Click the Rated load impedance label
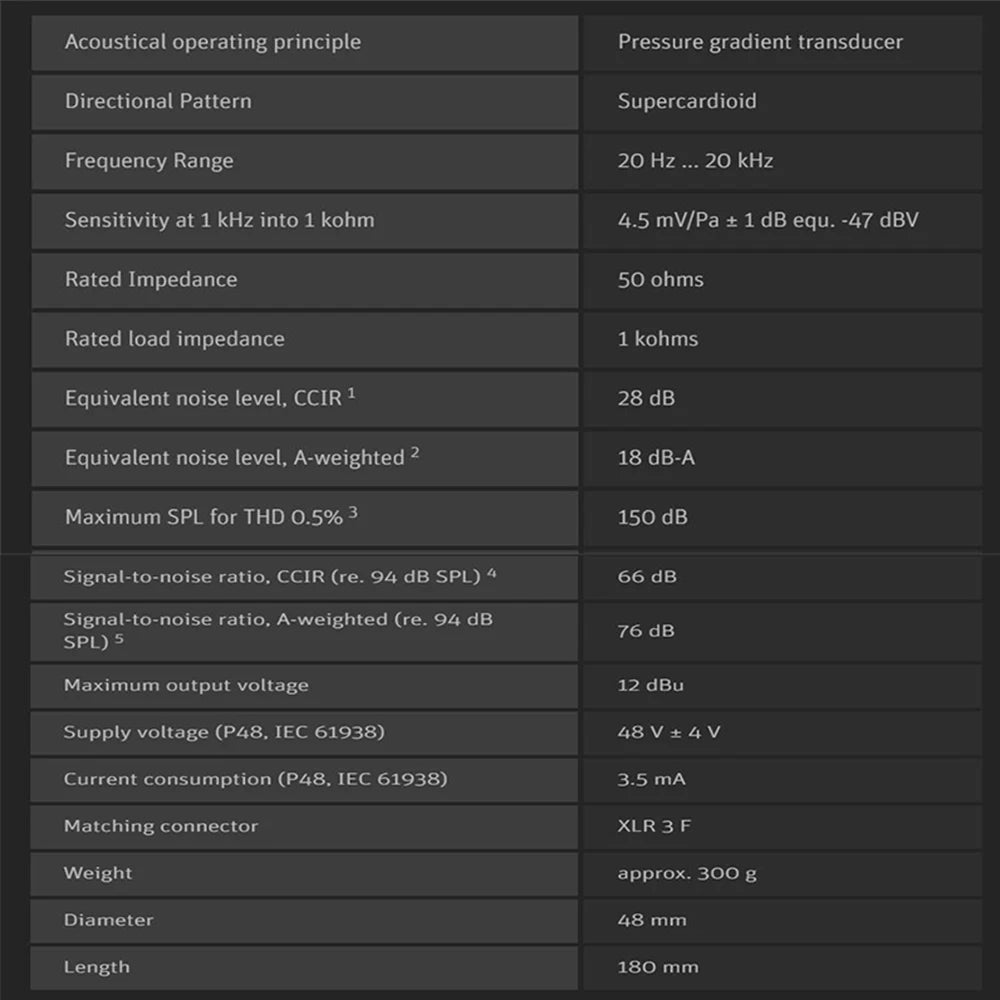 (x=174, y=339)
